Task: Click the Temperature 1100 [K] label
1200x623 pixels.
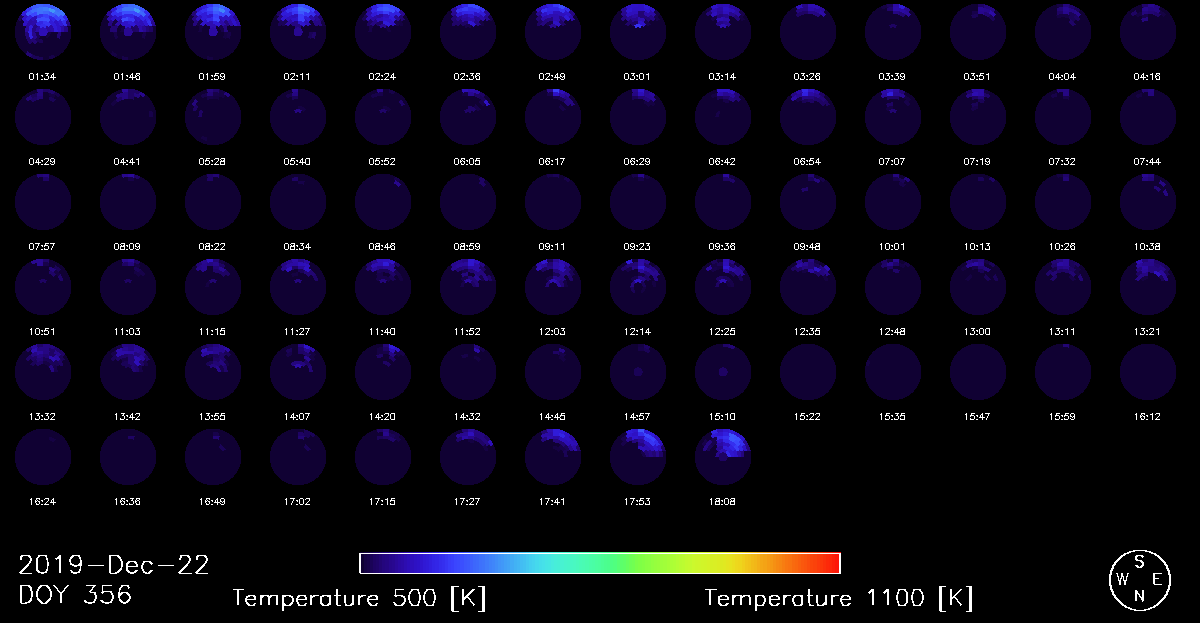Action: click(838, 598)
